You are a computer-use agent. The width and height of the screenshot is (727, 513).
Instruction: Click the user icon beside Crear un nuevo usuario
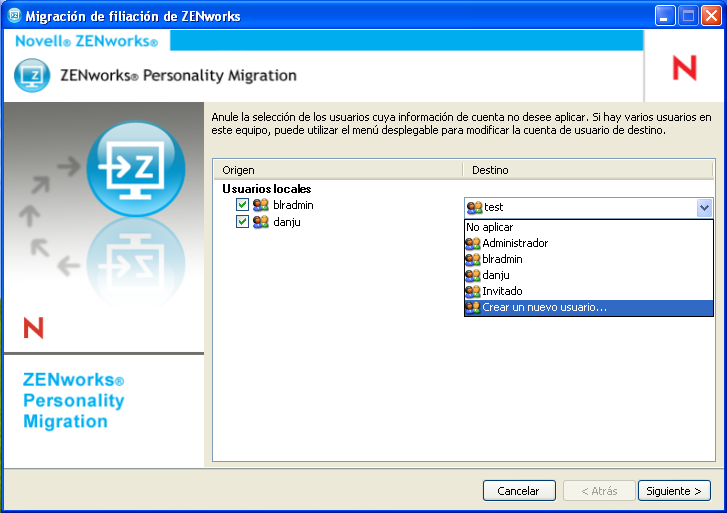coord(473,308)
